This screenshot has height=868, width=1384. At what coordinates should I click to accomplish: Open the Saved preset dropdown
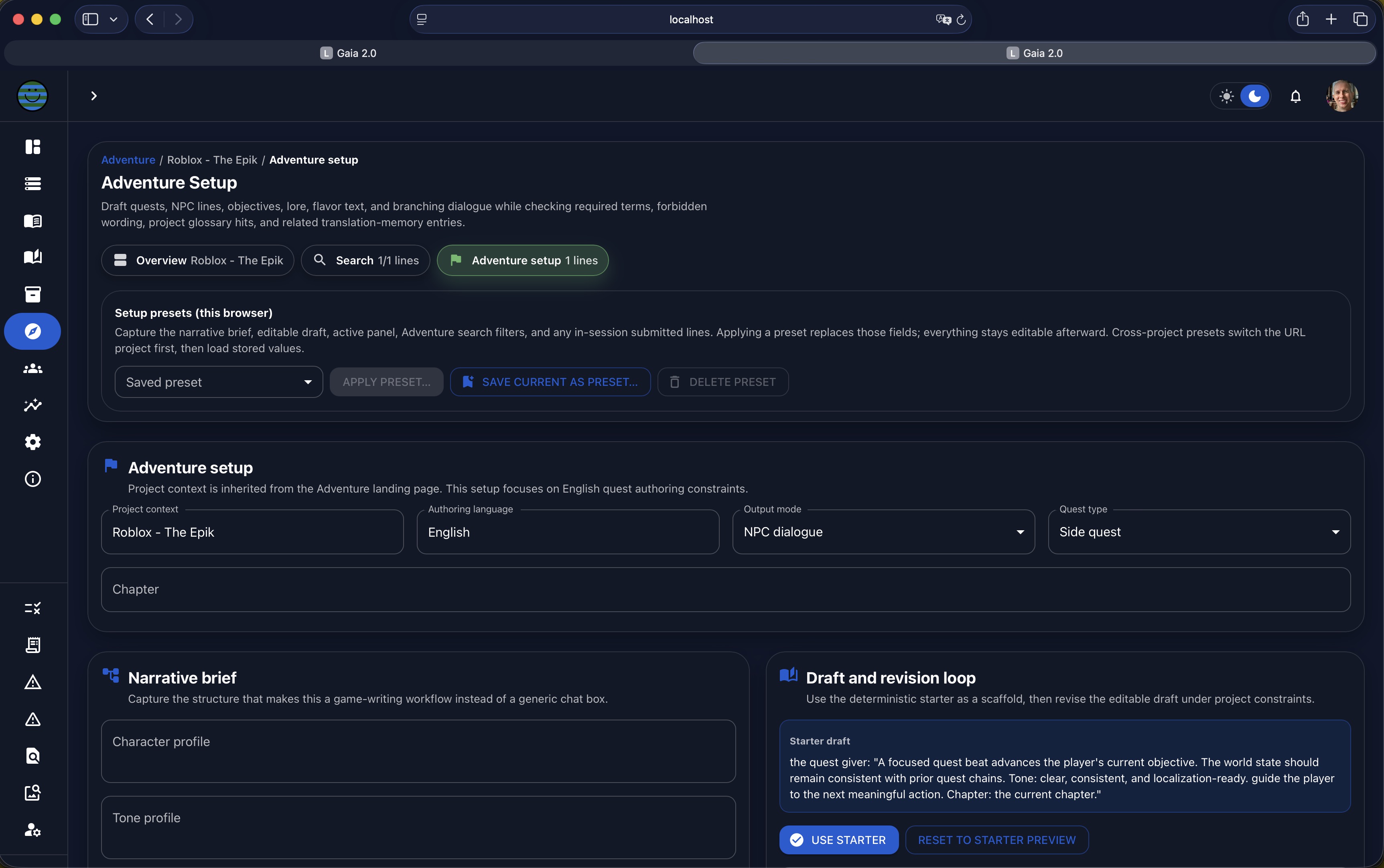click(219, 382)
